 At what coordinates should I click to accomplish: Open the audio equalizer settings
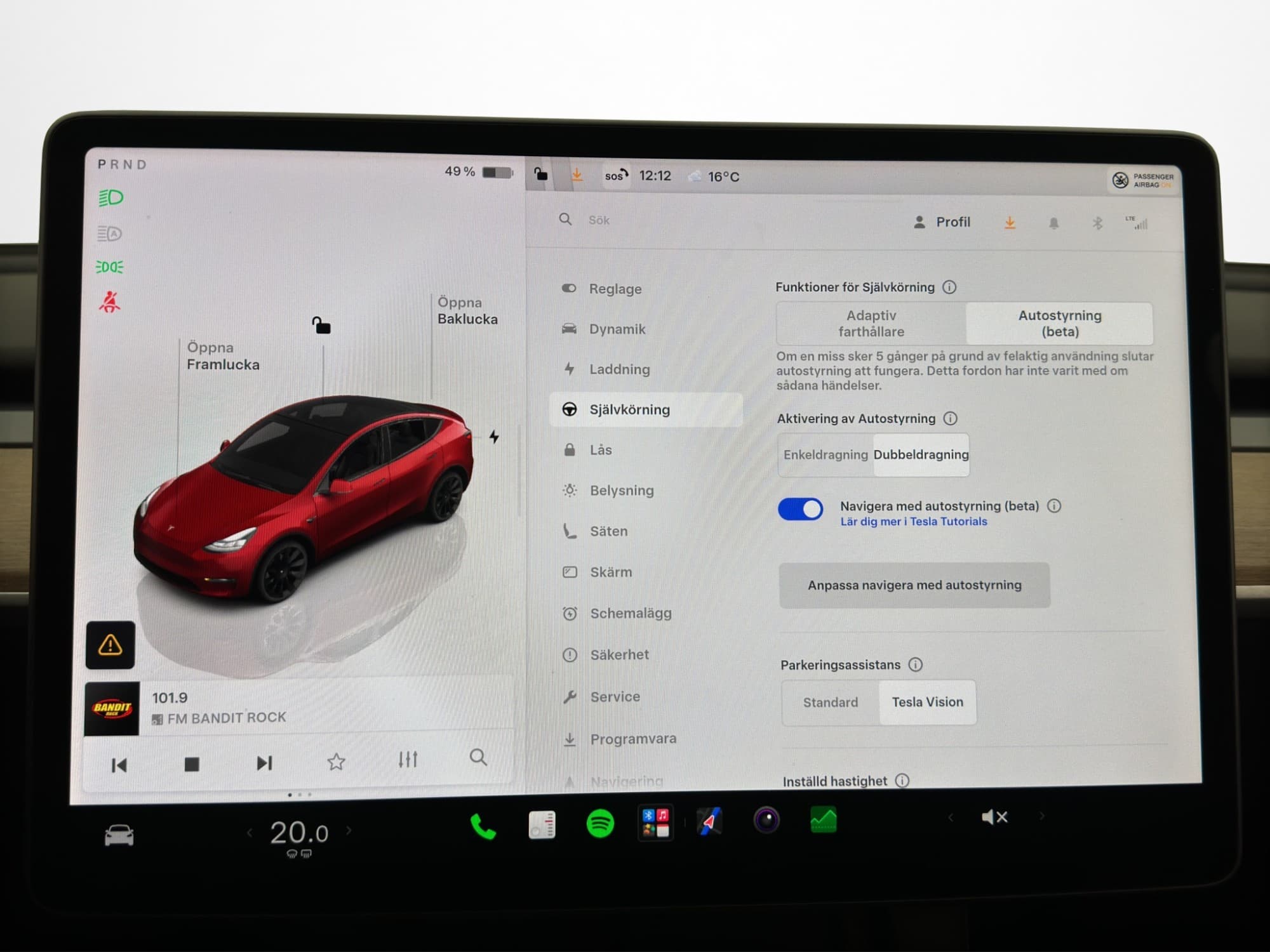coord(408,759)
